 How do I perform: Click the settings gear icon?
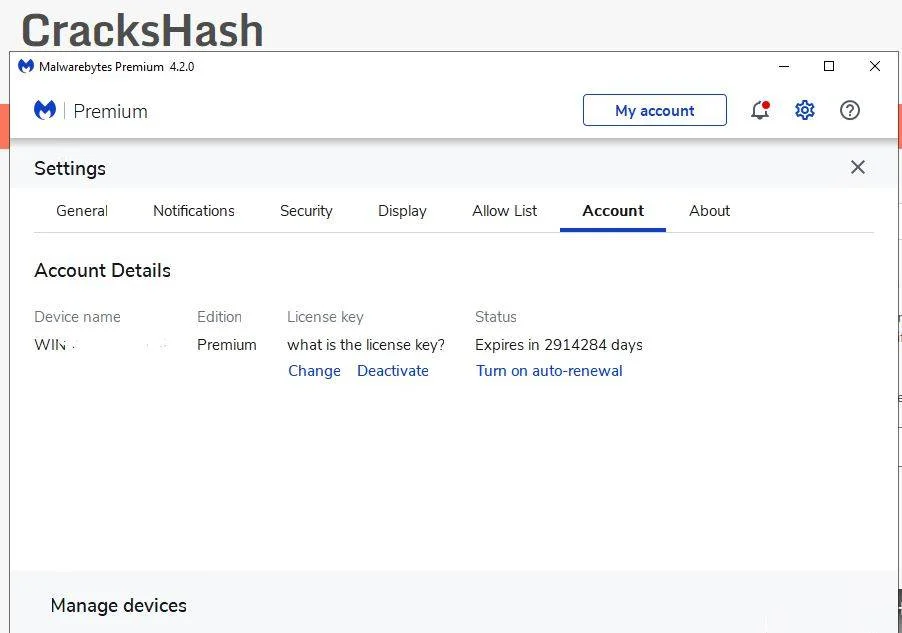coord(805,110)
